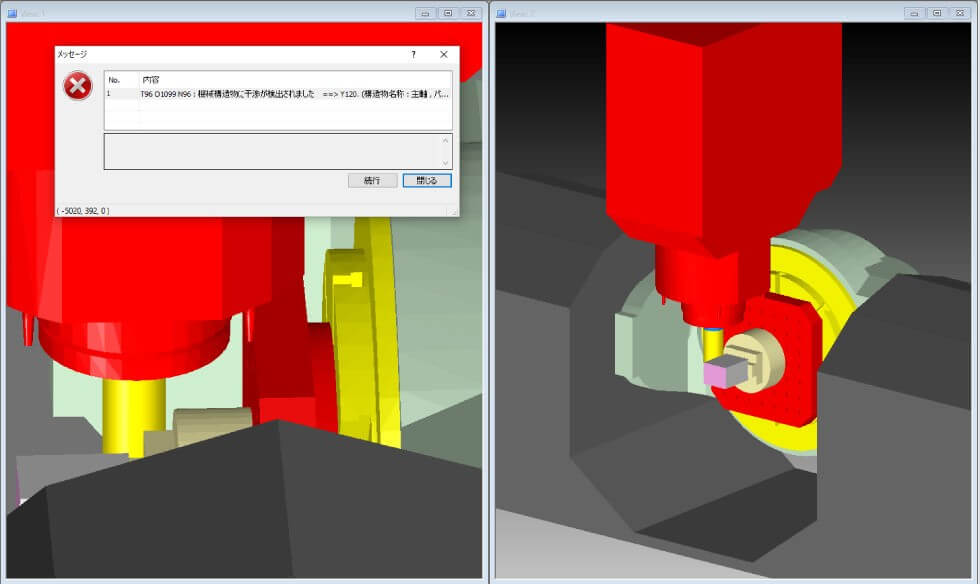Restore the View 1 window size
The height and width of the screenshot is (584, 980).
(x=448, y=13)
